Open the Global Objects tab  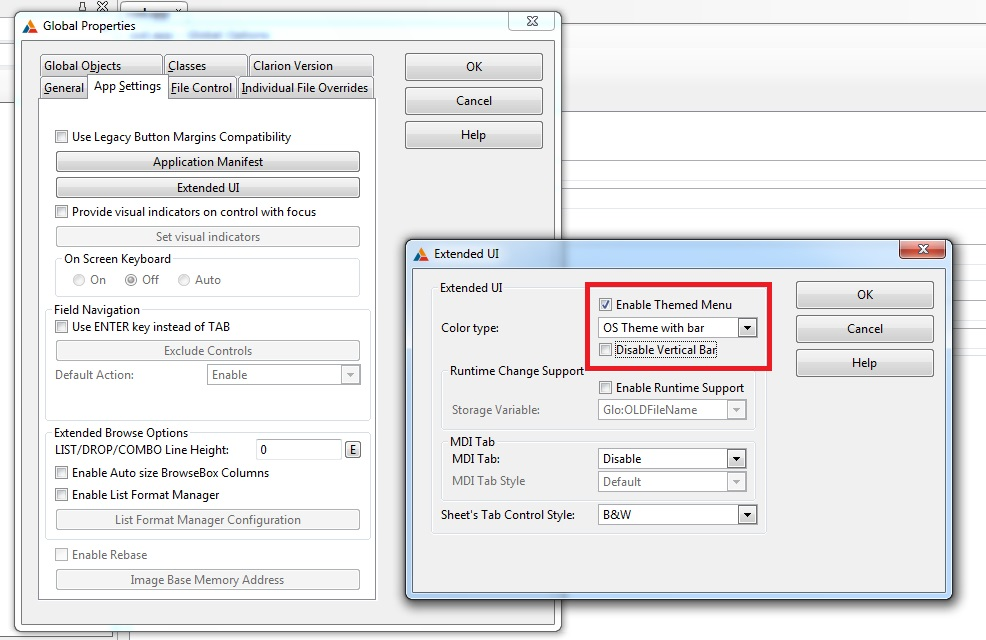coord(82,66)
